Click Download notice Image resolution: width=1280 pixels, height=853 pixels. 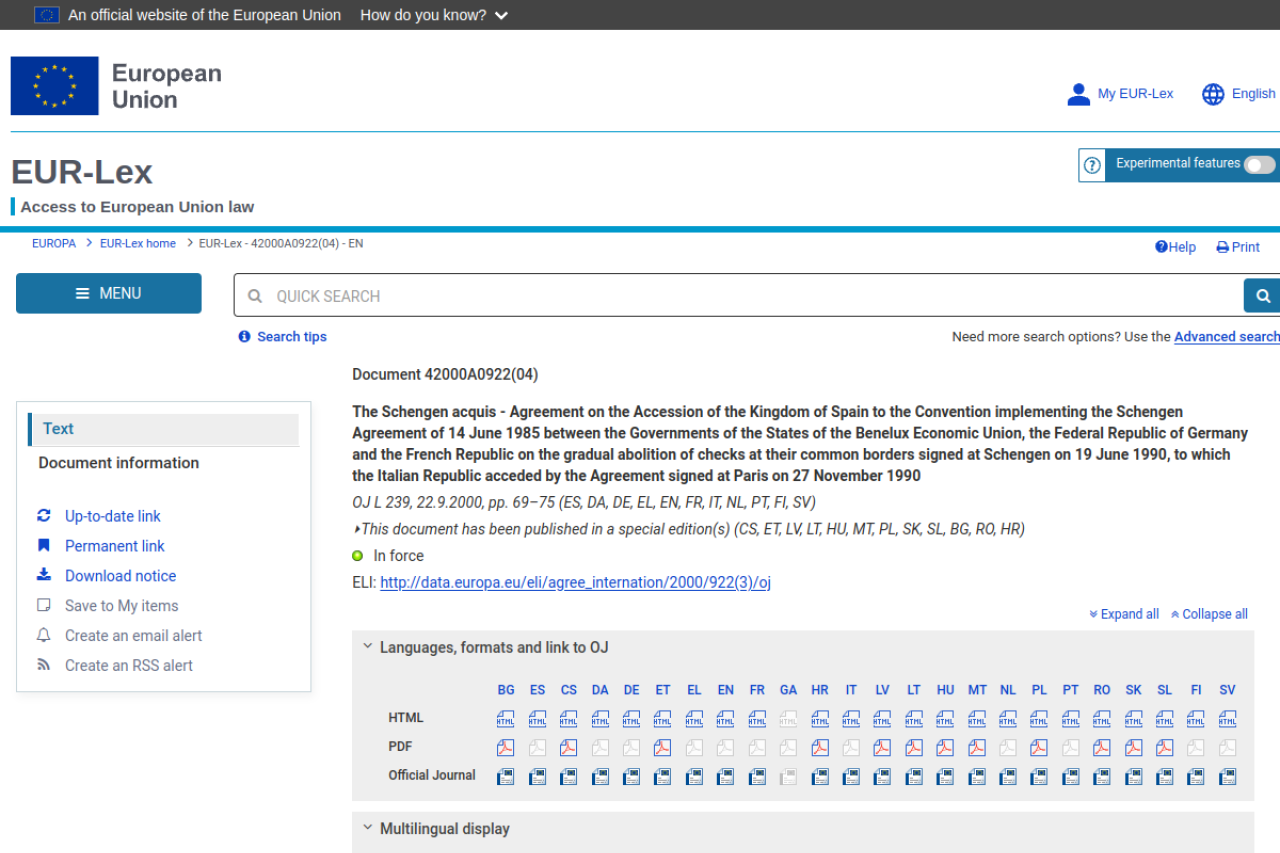[120, 576]
